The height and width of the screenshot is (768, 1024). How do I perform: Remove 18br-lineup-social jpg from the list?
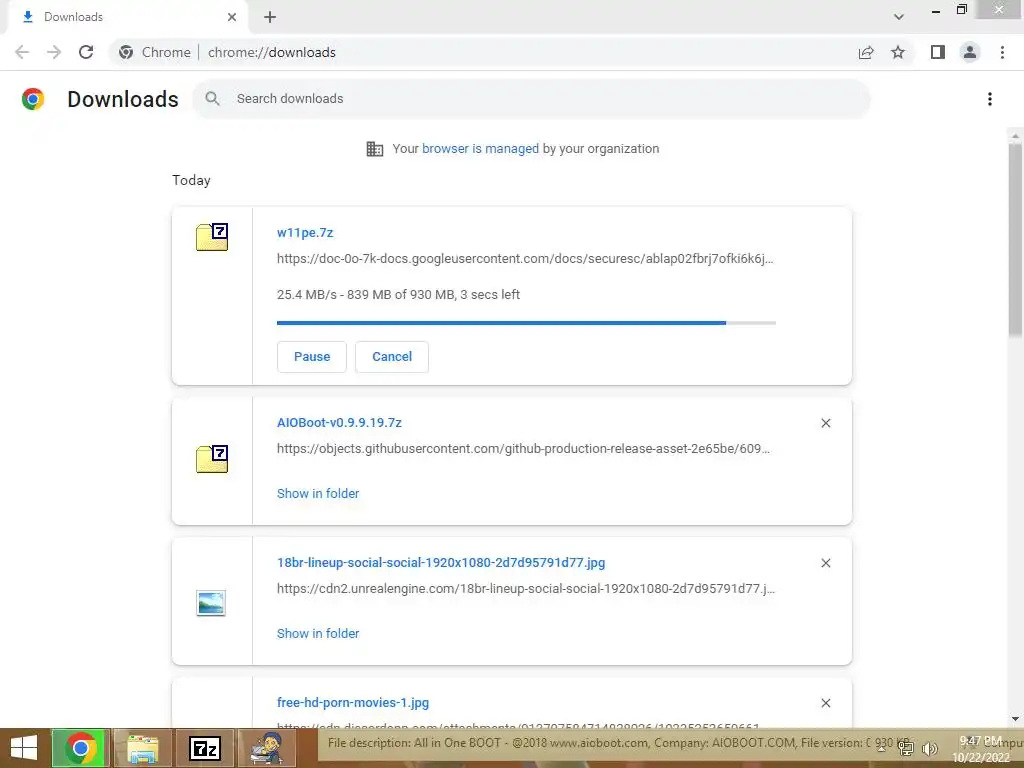825,563
